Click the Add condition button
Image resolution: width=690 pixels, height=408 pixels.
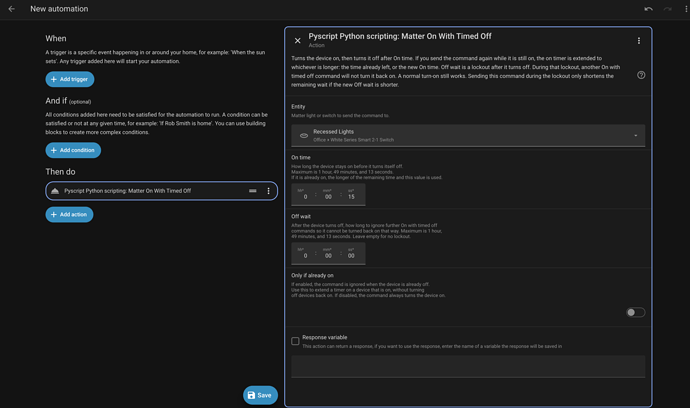(73, 150)
